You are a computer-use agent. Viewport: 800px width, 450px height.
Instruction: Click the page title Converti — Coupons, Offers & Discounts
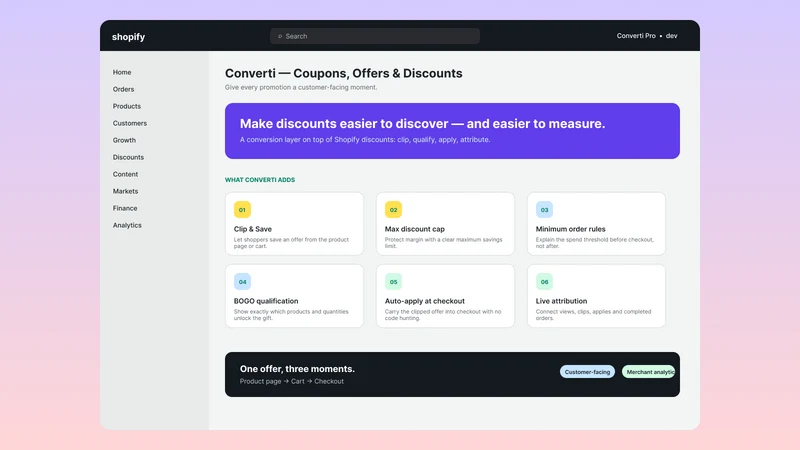click(343, 73)
